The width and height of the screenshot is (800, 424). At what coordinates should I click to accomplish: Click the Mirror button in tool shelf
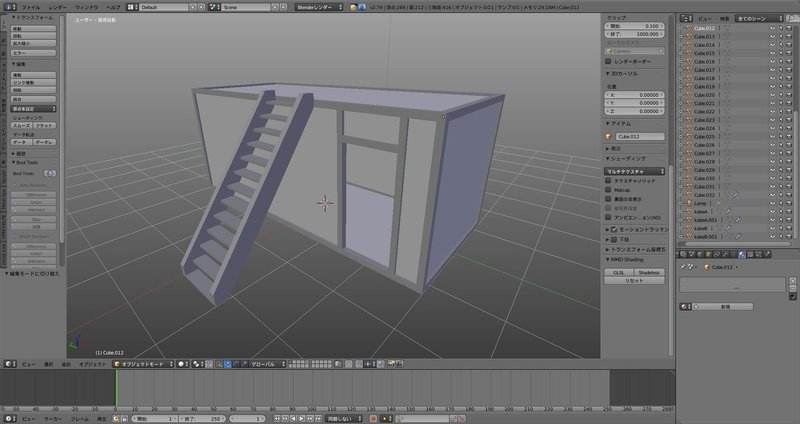[33, 53]
